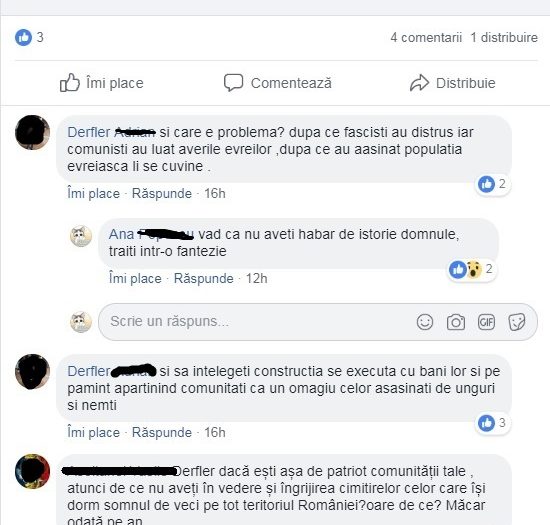Open Ana's cat avatar profile
550x525 pixels.
click(81, 236)
